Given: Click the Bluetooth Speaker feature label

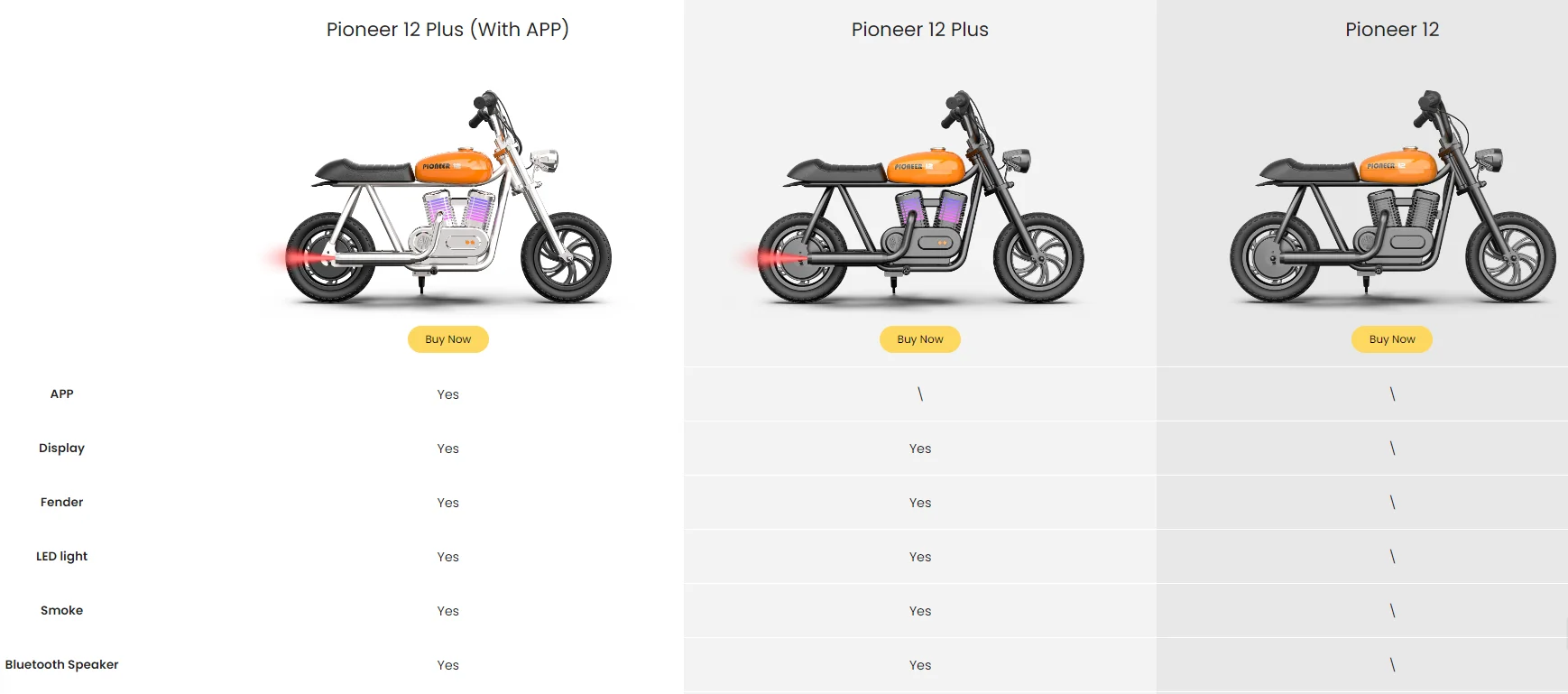Looking at the screenshot, I should tap(61, 665).
